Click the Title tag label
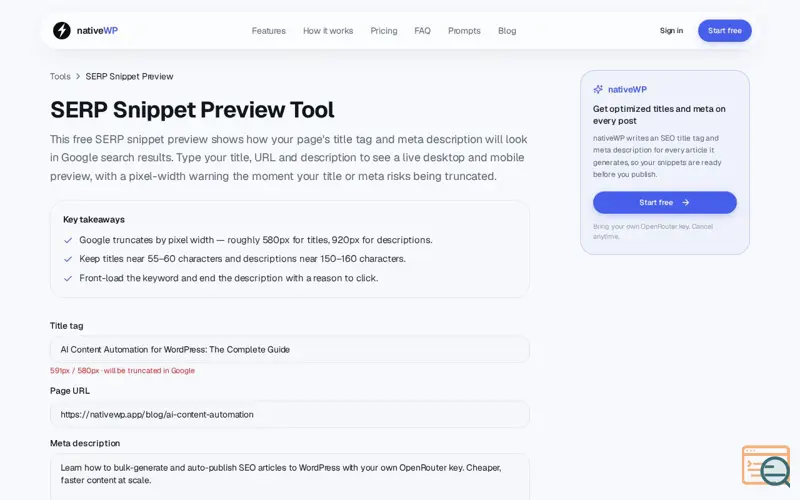 [x=66, y=326]
